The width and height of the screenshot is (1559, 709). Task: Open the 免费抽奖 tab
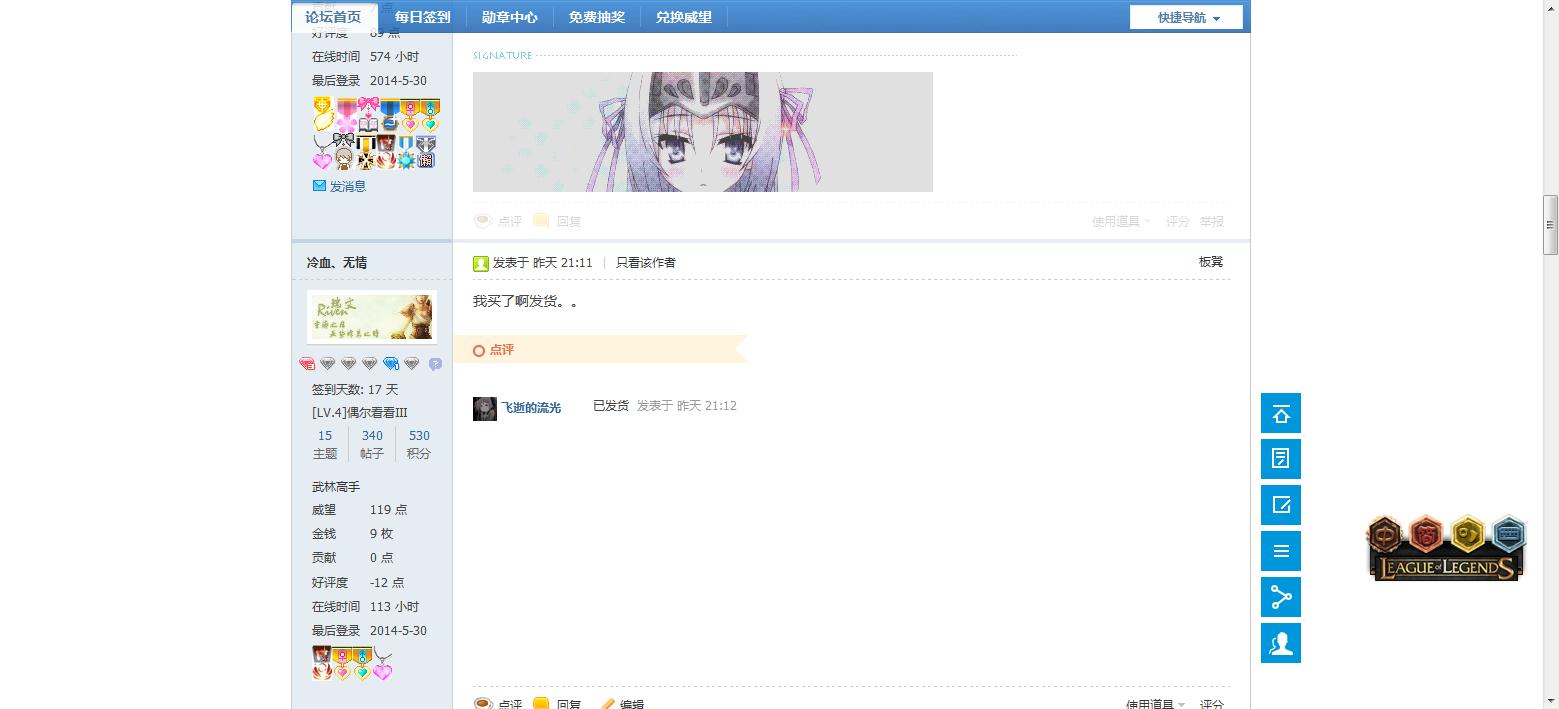click(596, 17)
